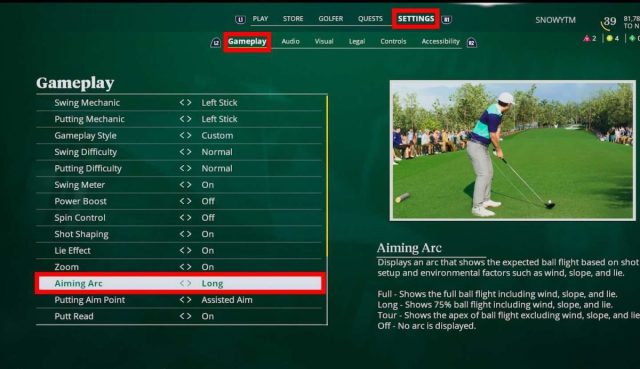Open the Legal sub-tab
640x369 pixels.
[357, 41]
